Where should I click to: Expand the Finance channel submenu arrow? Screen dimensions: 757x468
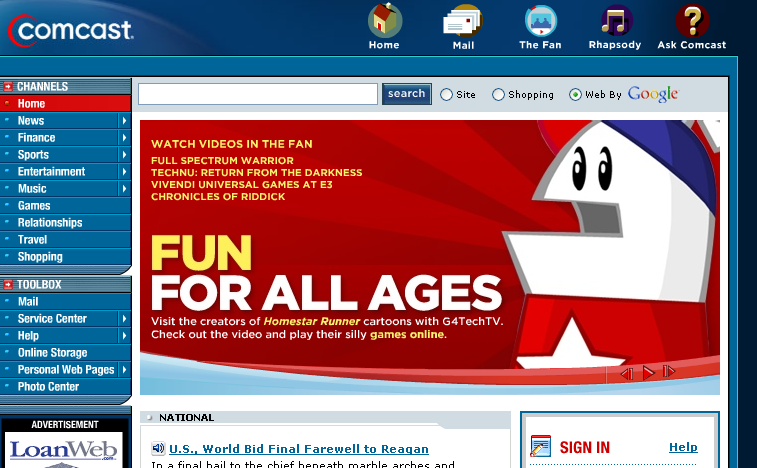coord(124,138)
